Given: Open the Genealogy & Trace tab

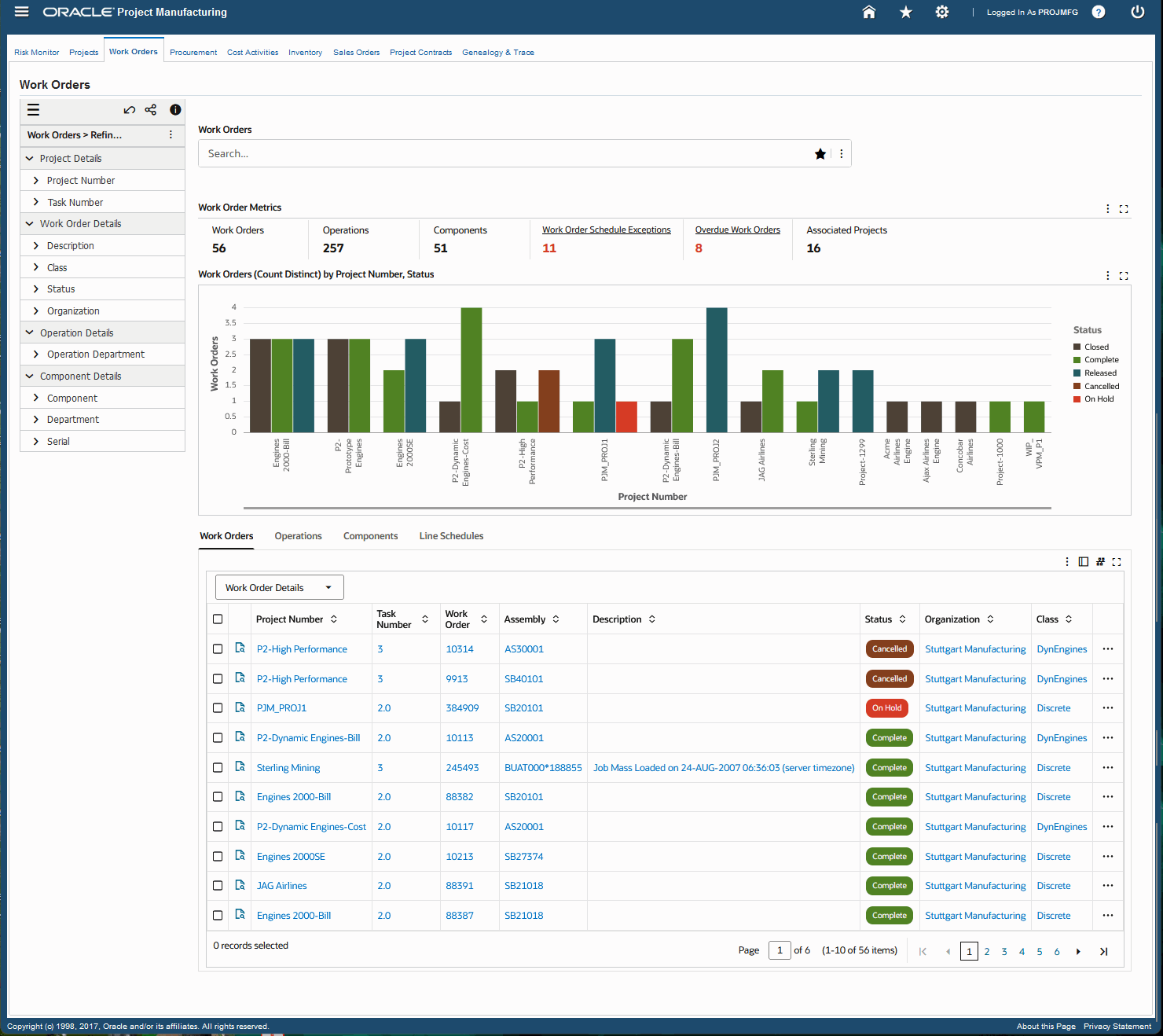Looking at the screenshot, I should click(x=498, y=53).
